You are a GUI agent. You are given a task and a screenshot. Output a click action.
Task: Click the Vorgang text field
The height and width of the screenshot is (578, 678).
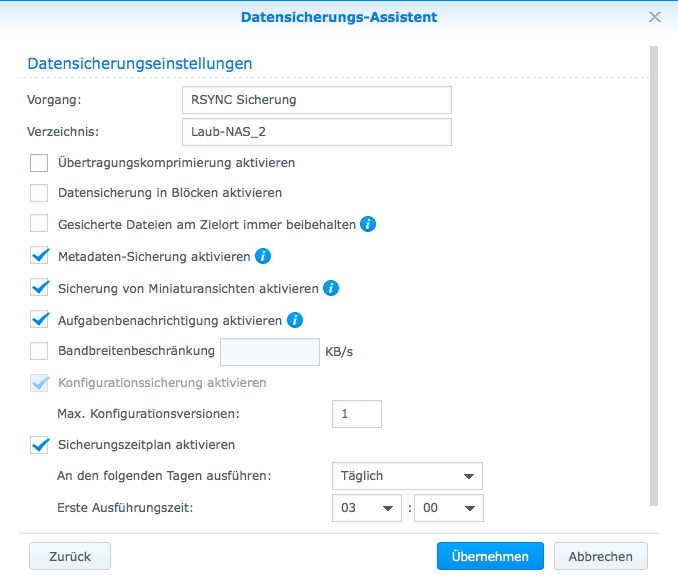[x=317, y=100]
